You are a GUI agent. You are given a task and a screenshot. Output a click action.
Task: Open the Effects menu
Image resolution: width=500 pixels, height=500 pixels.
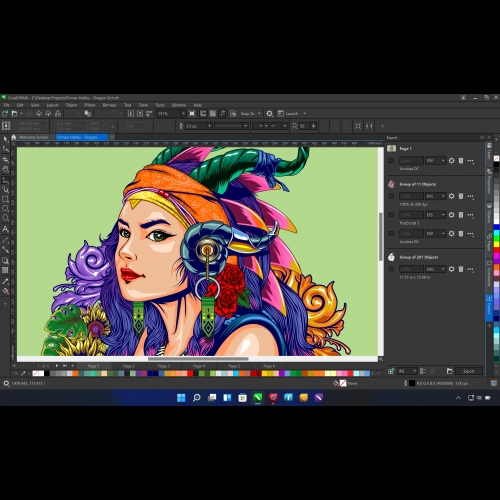[90, 105]
